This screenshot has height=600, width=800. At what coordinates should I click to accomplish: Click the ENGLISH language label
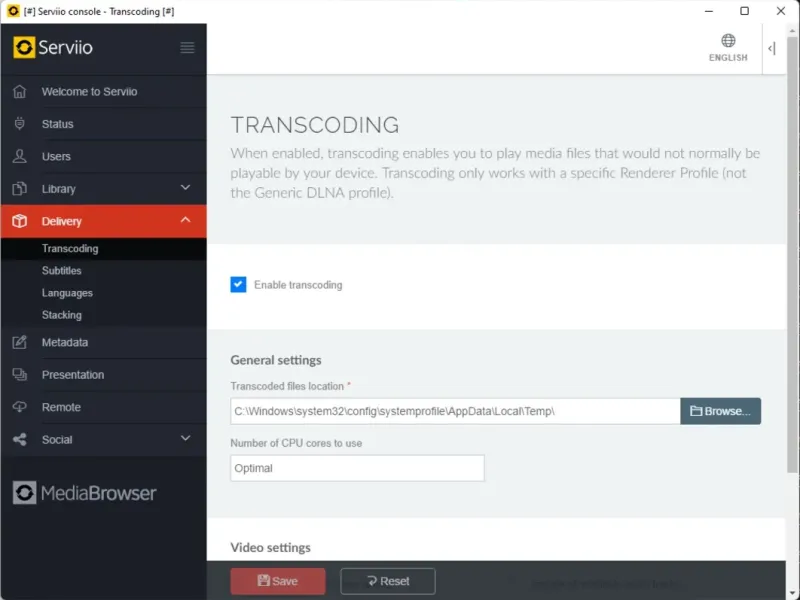(x=728, y=58)
